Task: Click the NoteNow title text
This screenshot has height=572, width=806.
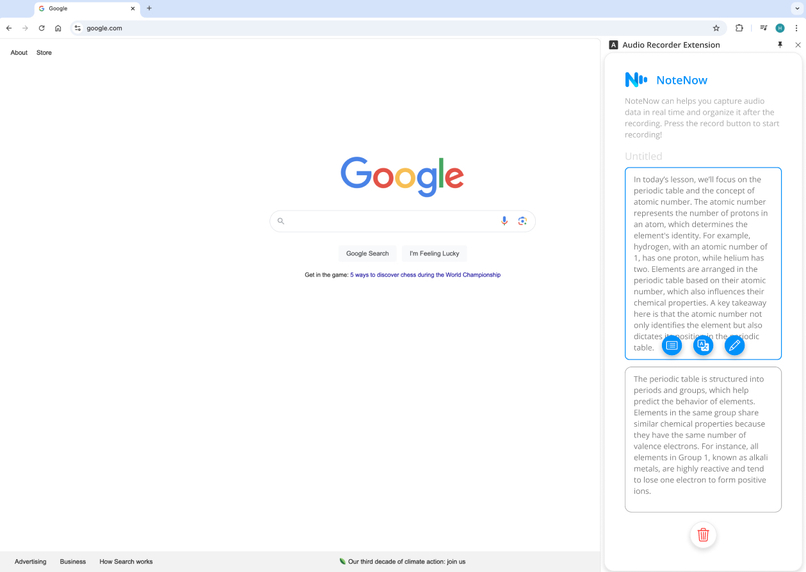Action: pos(682,80)
